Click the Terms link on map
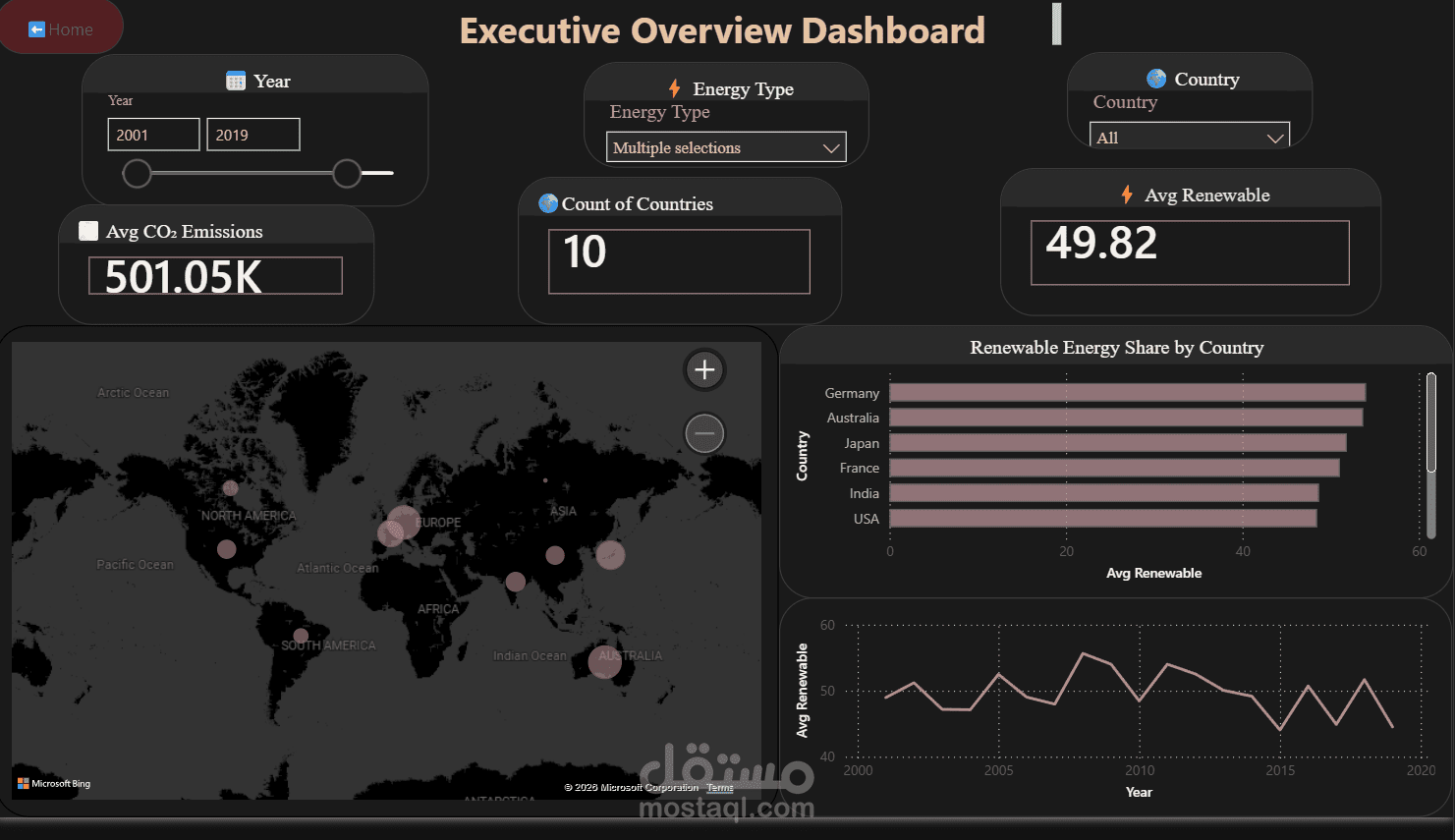The width and height of the screenshot is (1455, 840). tap(720, 788)
